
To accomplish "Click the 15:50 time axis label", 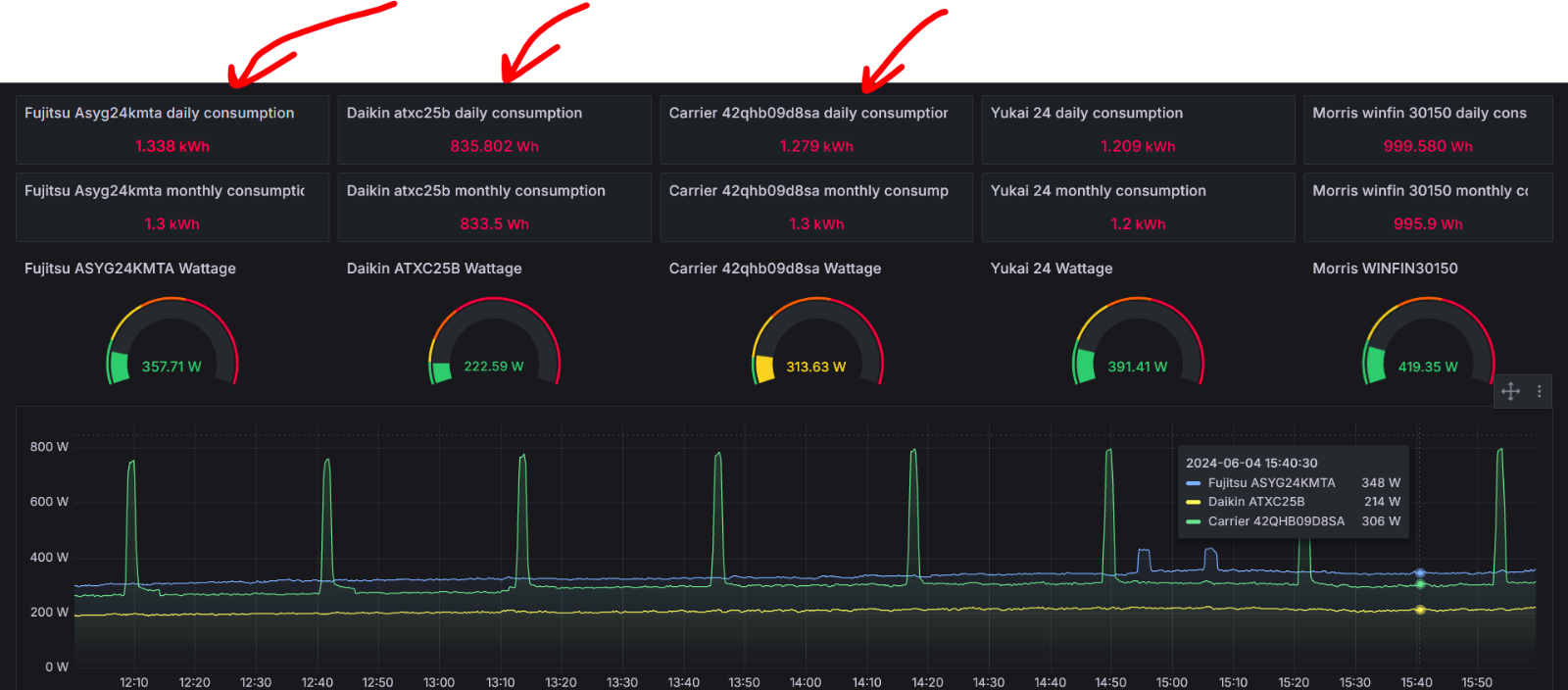I will click(1477, 682).
